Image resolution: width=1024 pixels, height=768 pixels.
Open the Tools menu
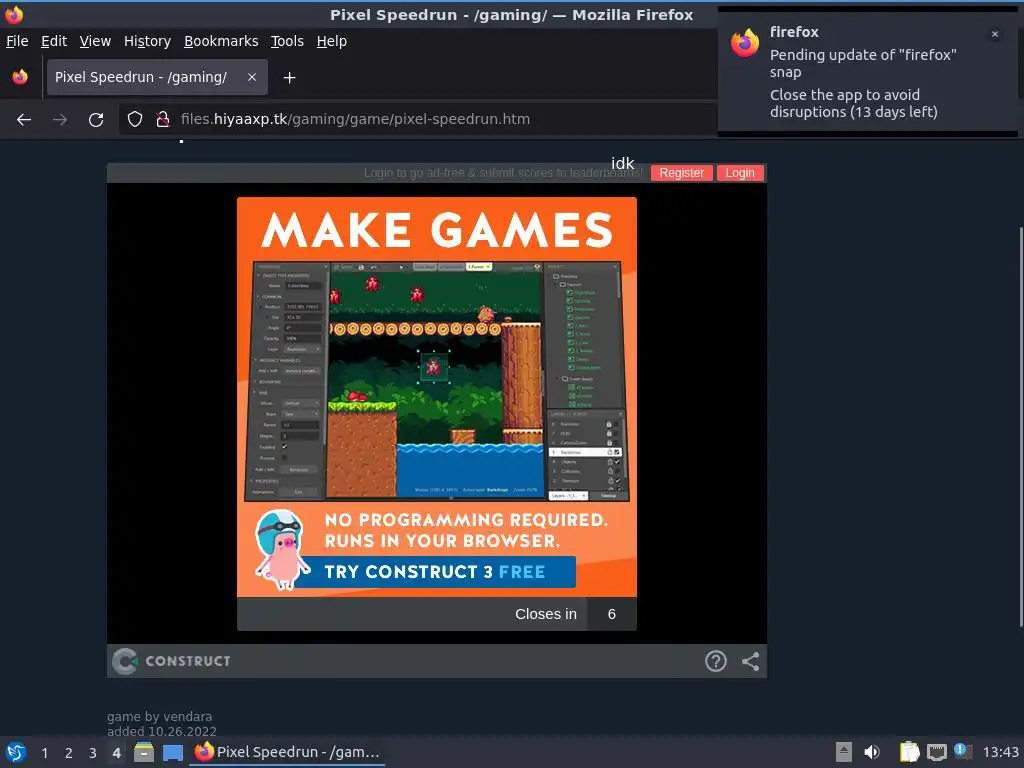[x=287, y=41]
